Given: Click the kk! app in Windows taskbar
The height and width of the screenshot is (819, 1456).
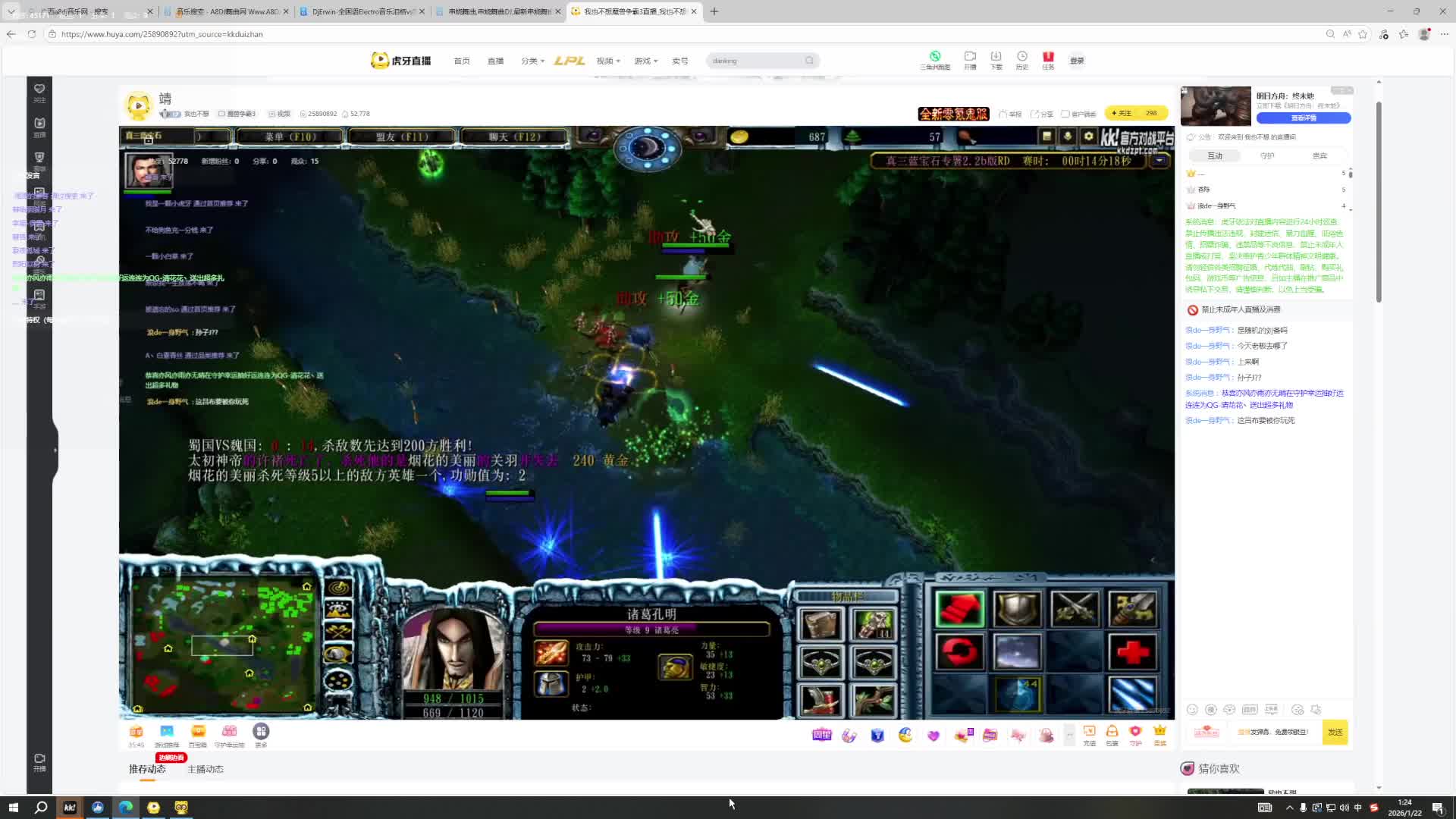Looking at the screenshot, I should [70, 808].
